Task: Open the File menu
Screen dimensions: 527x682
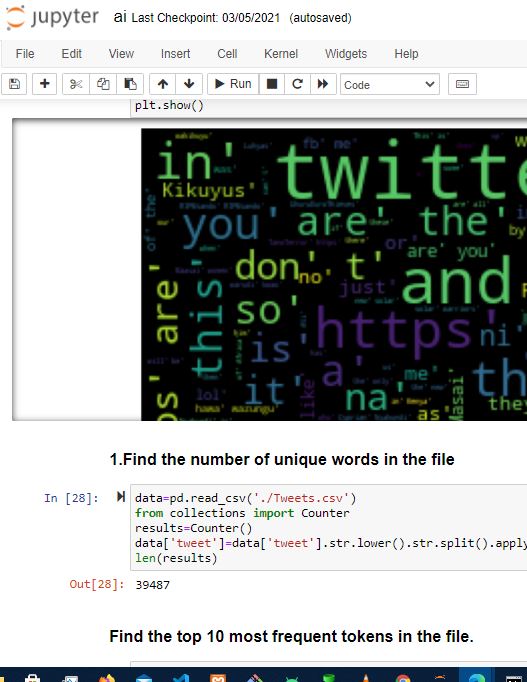Action: pos(25,54)
